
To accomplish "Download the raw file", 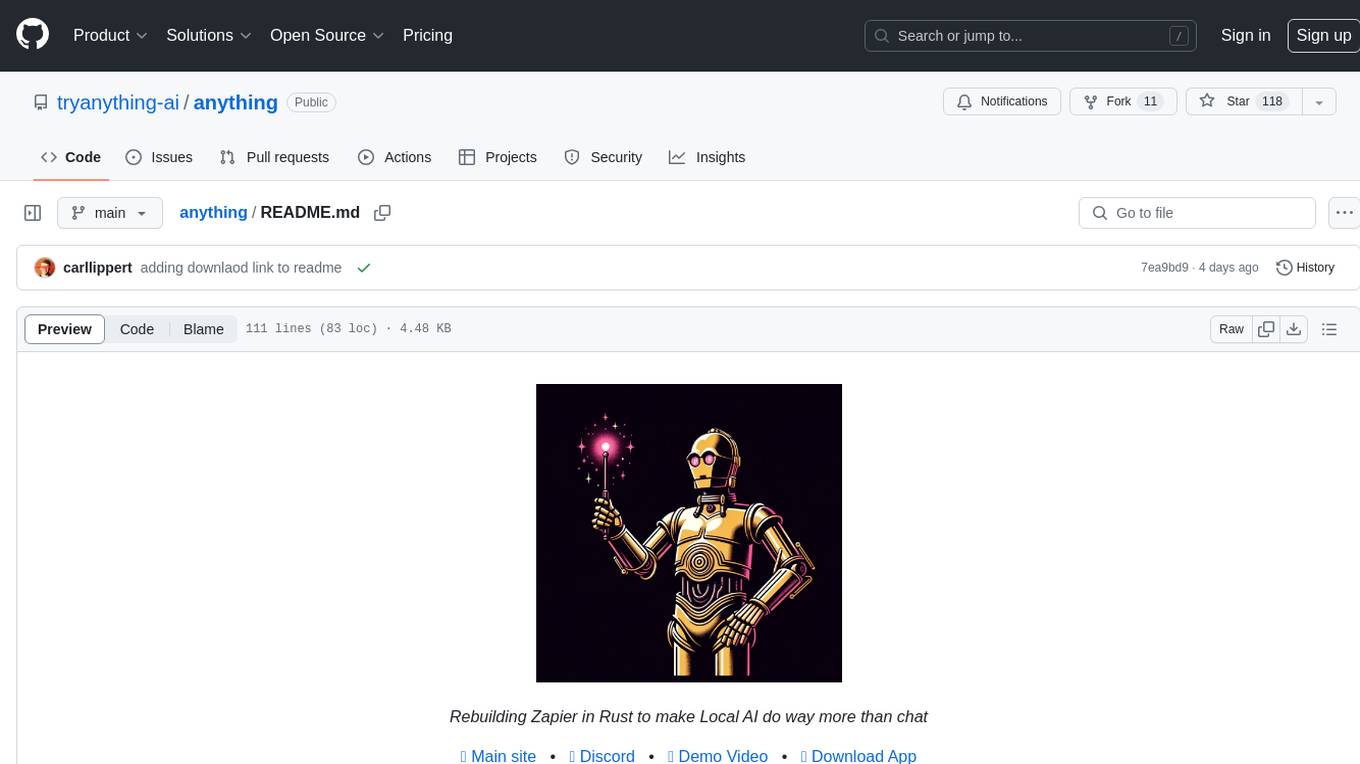I will [x=1294, y=329].
